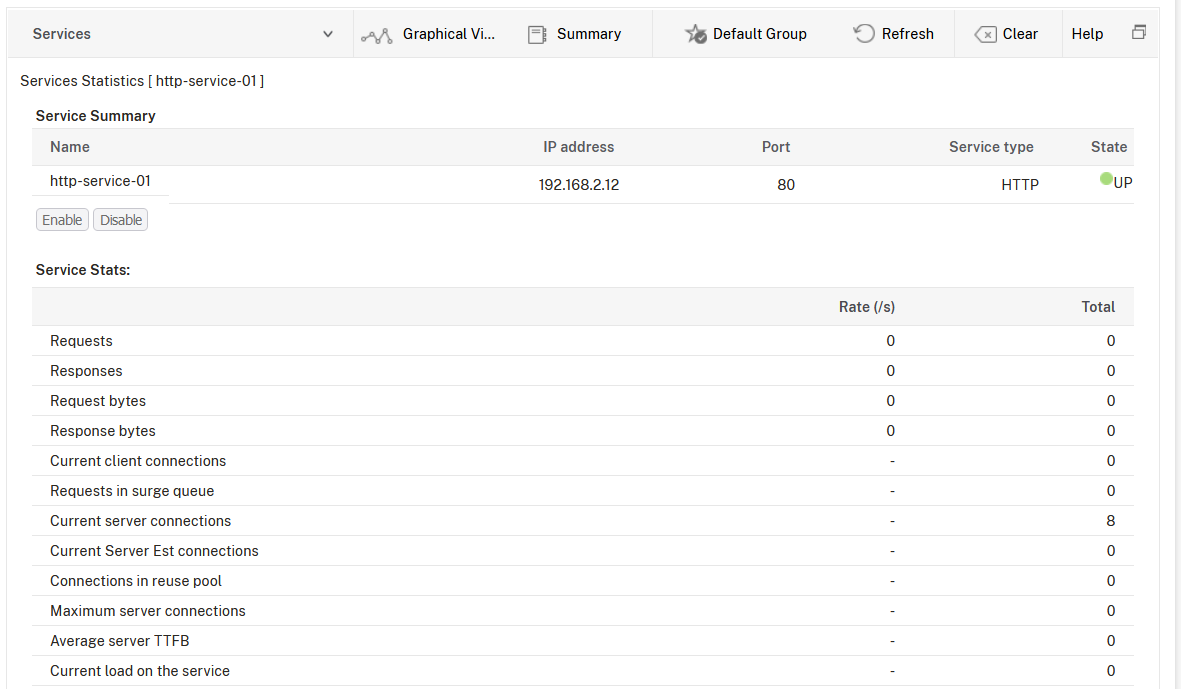Click the http-service-01 service name

100,181
